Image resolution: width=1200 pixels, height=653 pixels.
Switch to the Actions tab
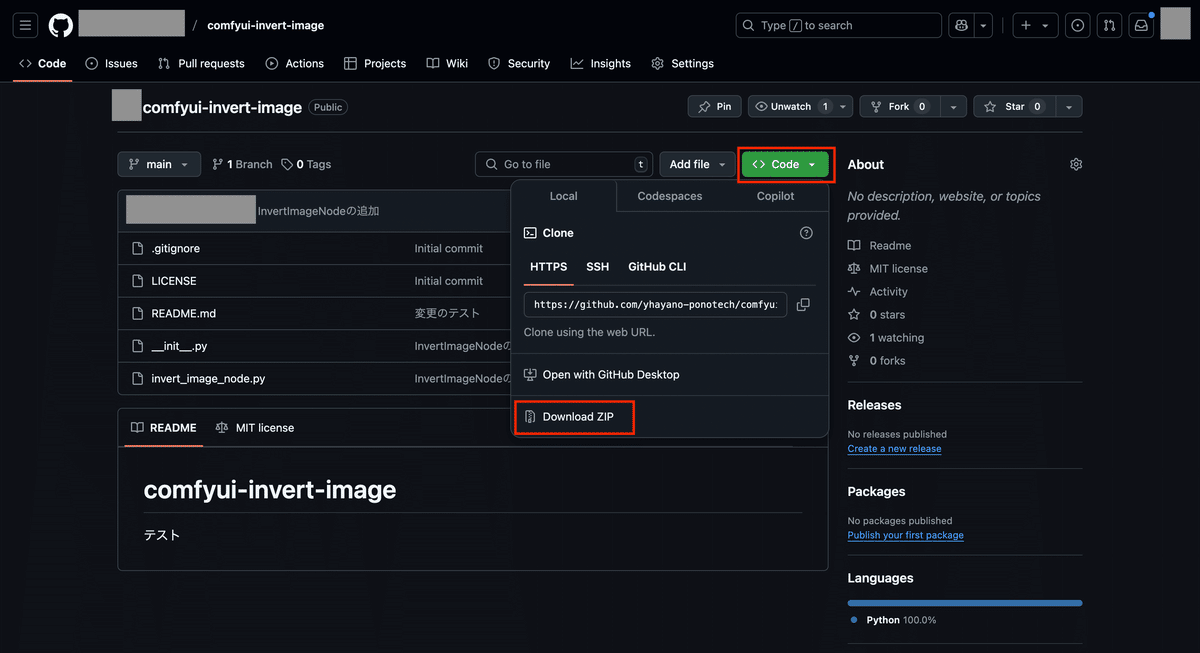[x=294, y=63]
